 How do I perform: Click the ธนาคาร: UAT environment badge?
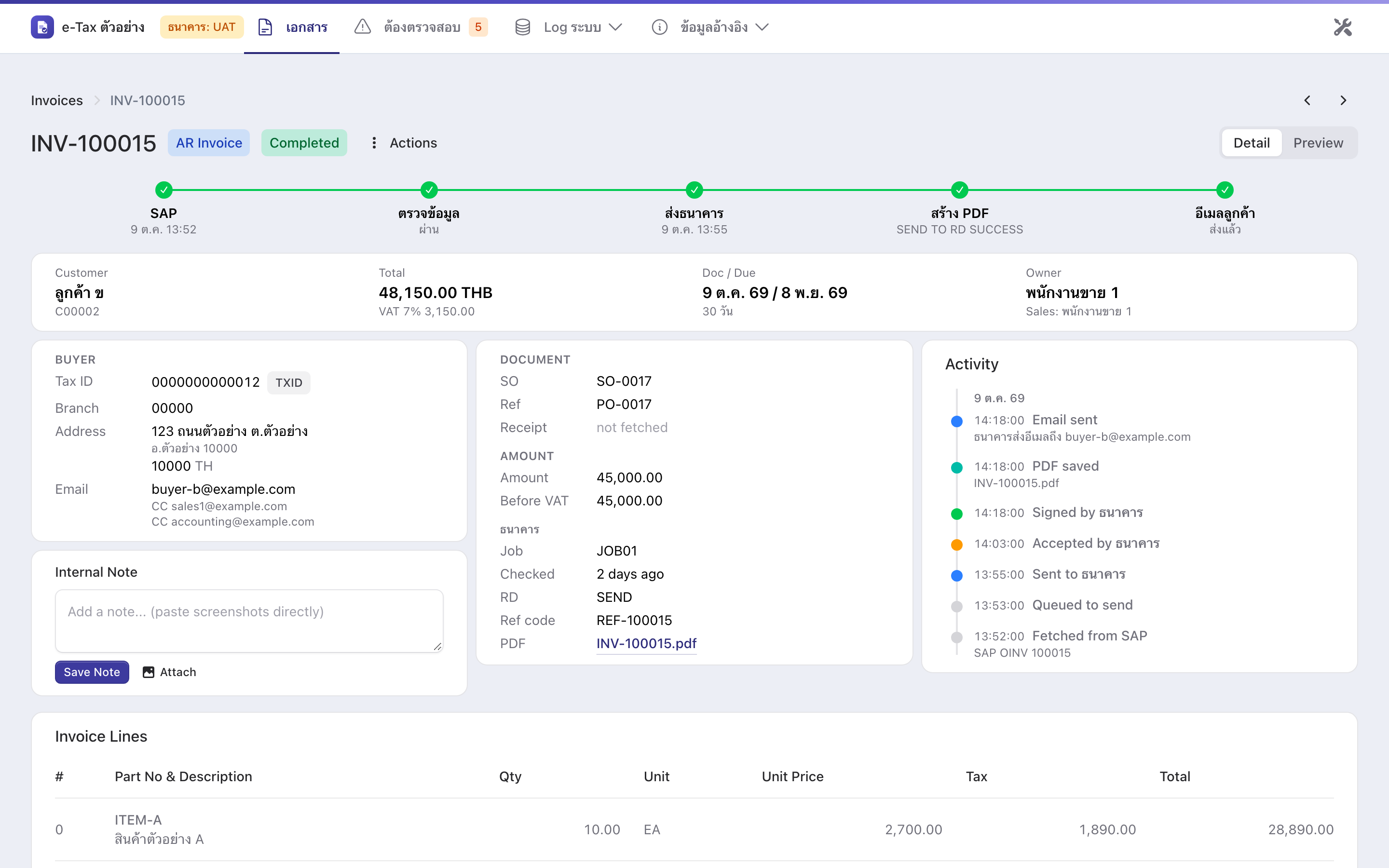tap(202, 27)
